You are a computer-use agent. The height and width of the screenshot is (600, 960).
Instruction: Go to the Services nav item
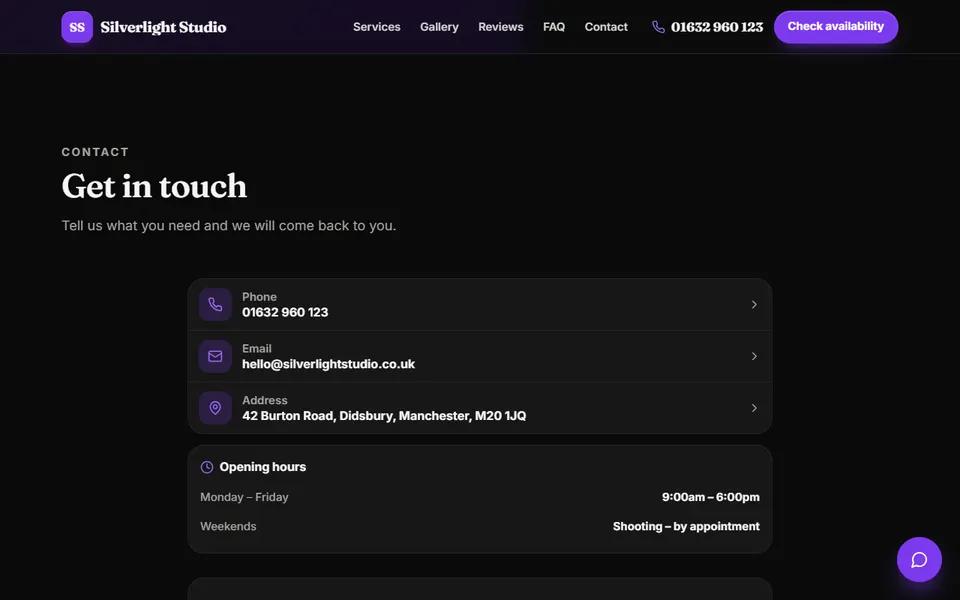[377, 27]
